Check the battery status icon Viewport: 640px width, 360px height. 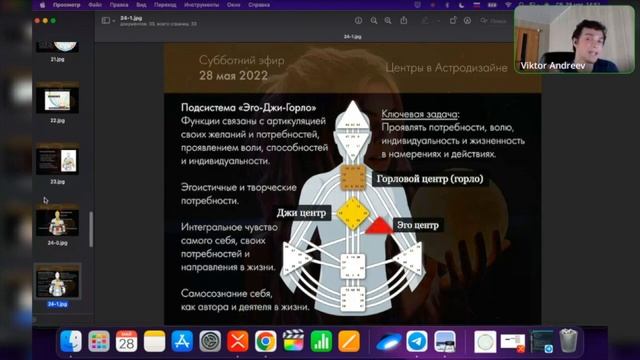pyautogui.click(x=492, y=5)
